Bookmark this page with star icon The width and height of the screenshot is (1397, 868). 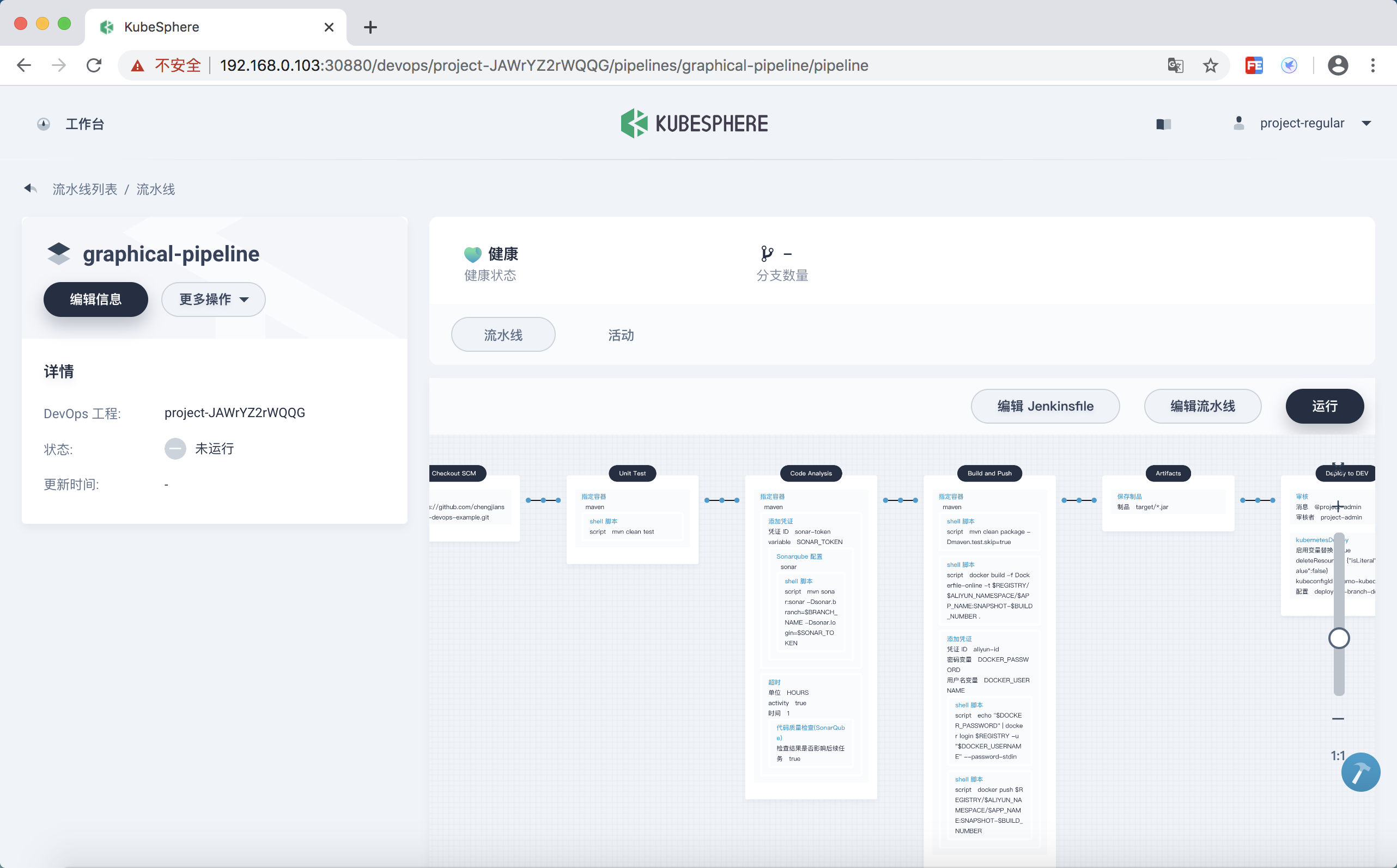coord(1210,65)
